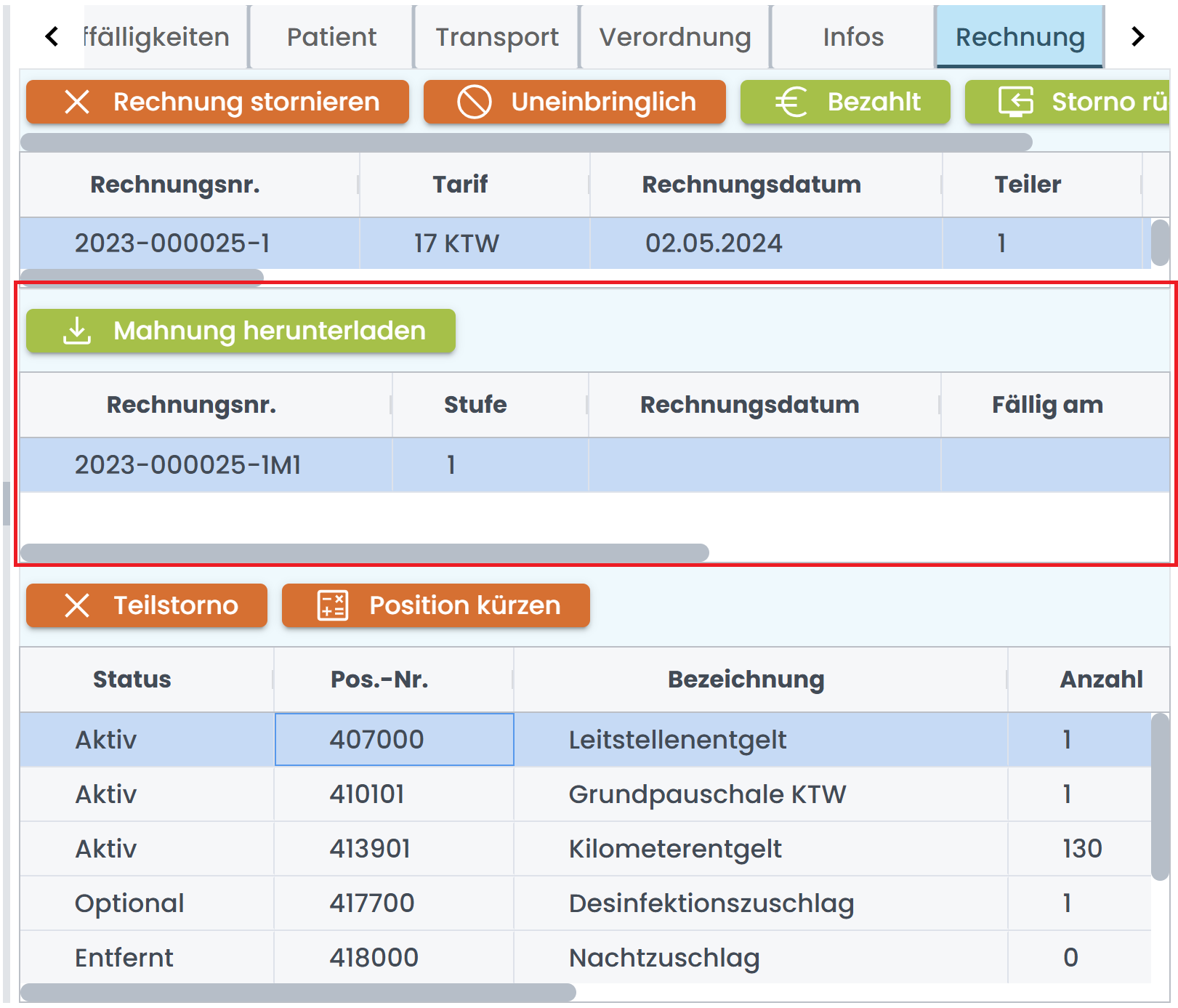This screenshot has height=1008, width=1178.
Task: Click the X icon on Teilstorno
Action: point(77,605)
